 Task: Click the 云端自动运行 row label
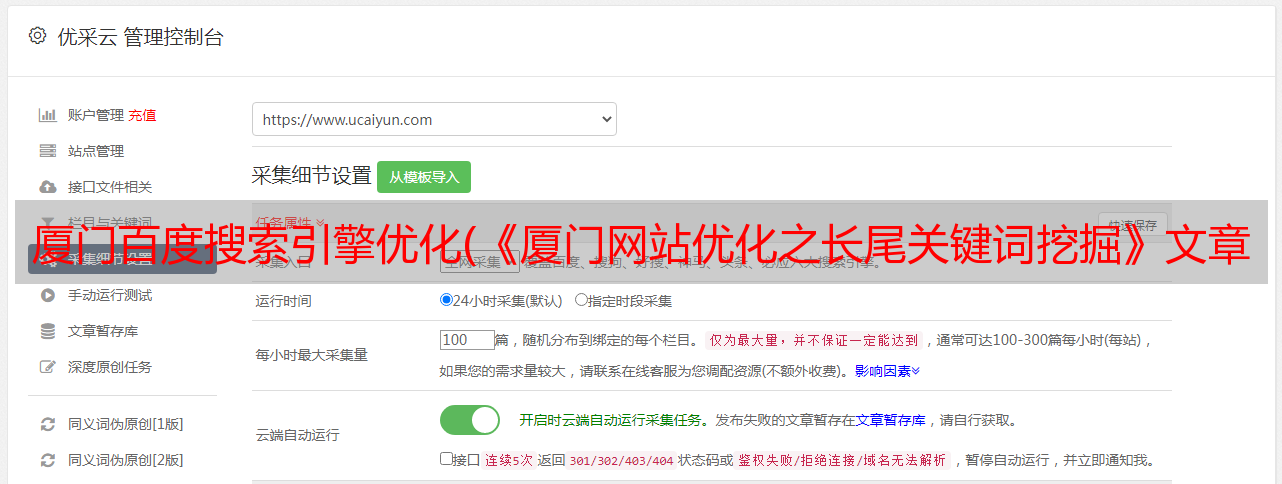point(298,435)
